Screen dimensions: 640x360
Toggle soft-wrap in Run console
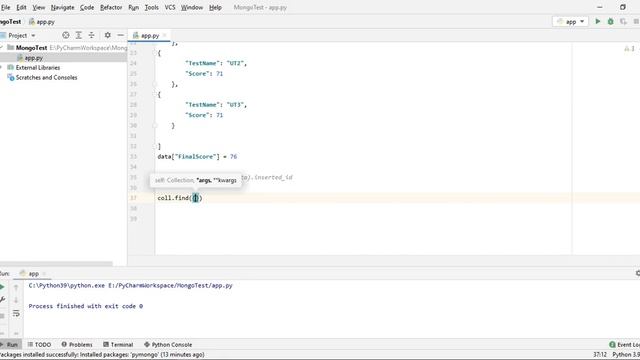pyautogui.click(x=16, y=313)
